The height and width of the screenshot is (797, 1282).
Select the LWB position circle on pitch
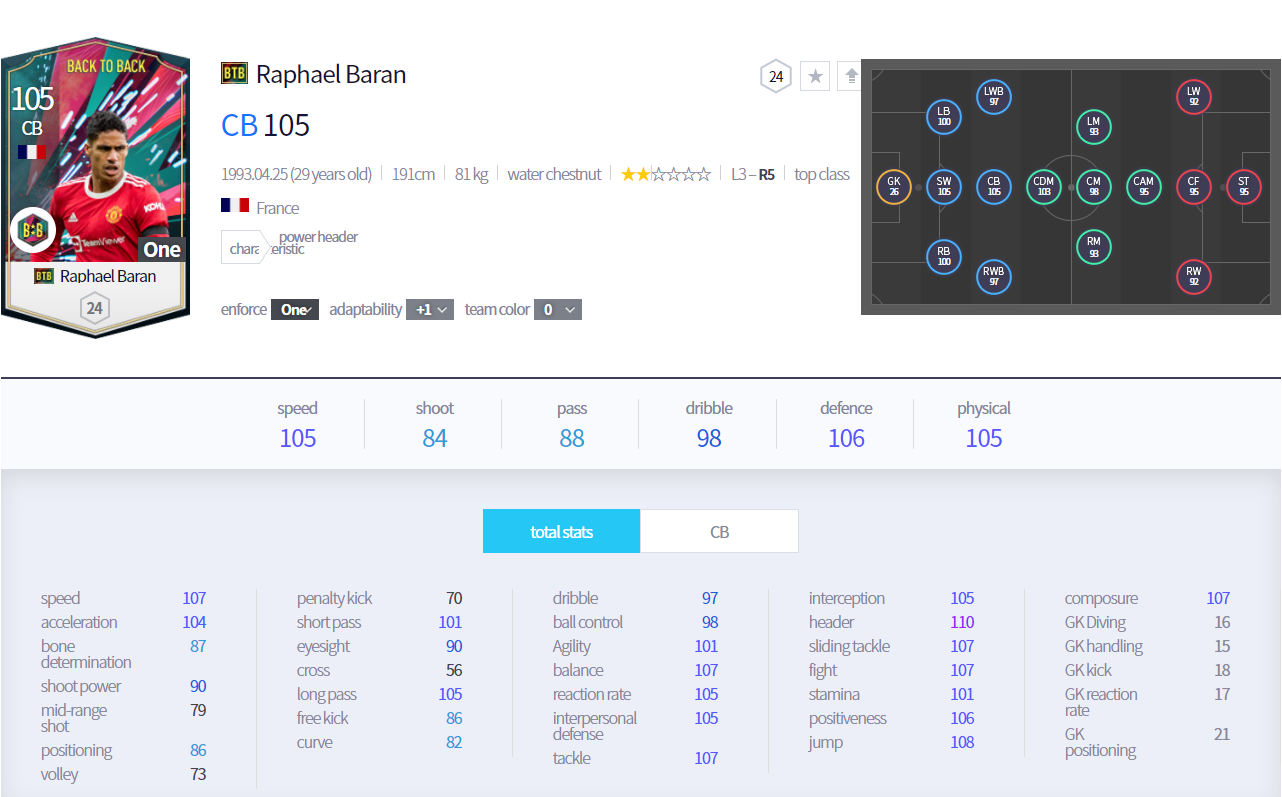point(993,96)
